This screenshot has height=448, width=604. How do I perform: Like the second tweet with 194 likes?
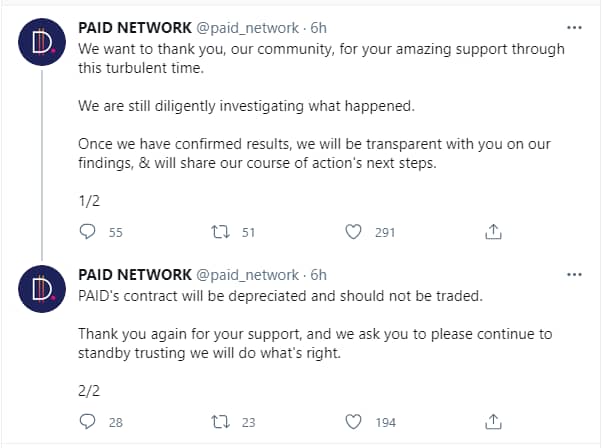[353, 422]
